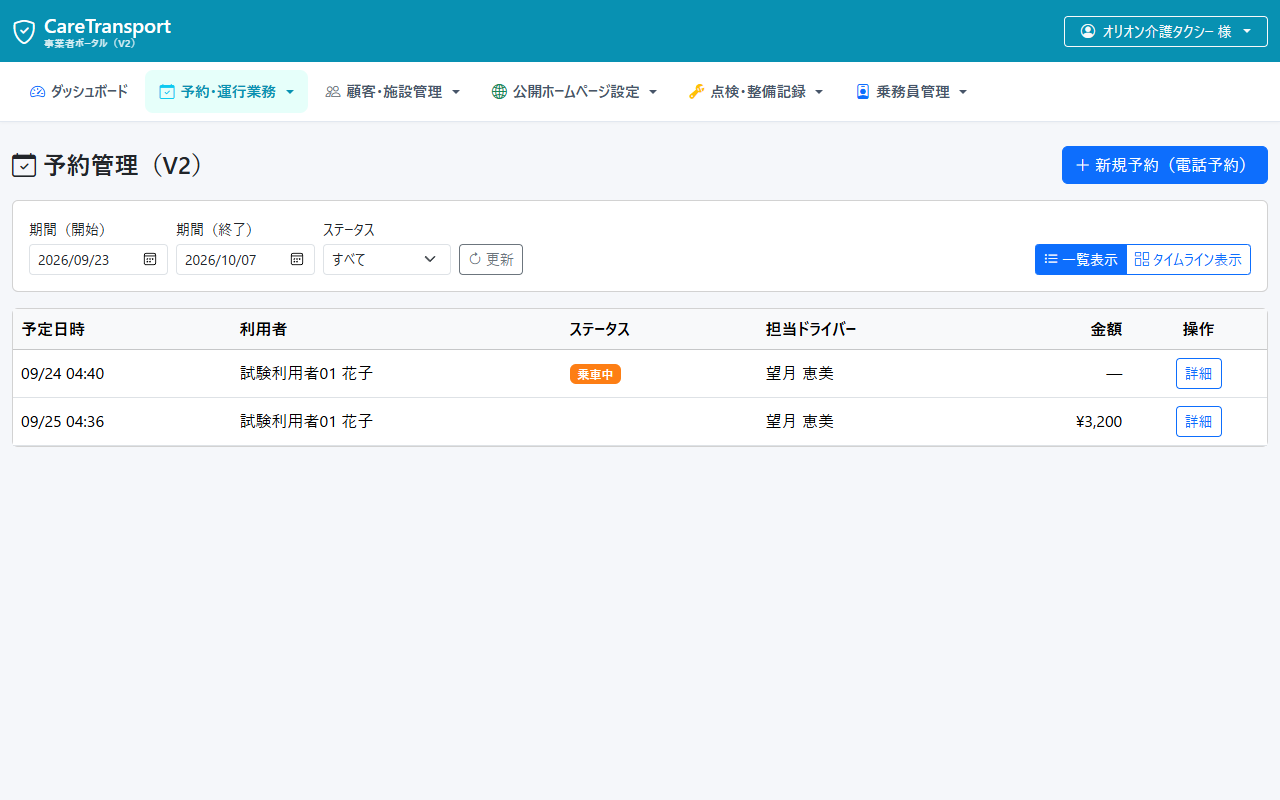Click 試験利用者01 花子 in the 09/25 row
Screen dimensions: 1280x800
pyautogui.click(x=306, y=422)
